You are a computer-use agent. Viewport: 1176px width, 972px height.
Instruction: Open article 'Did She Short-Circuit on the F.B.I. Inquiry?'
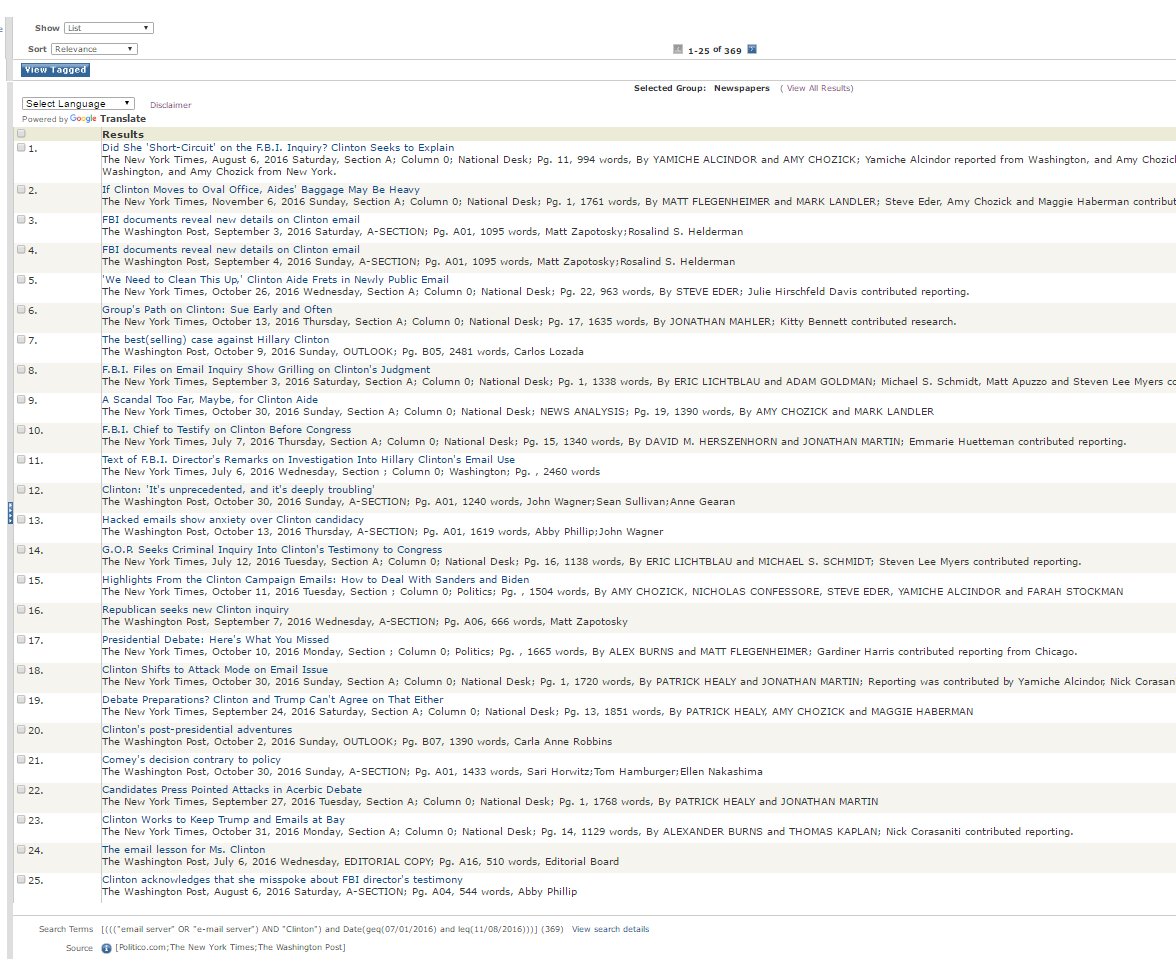278,148
